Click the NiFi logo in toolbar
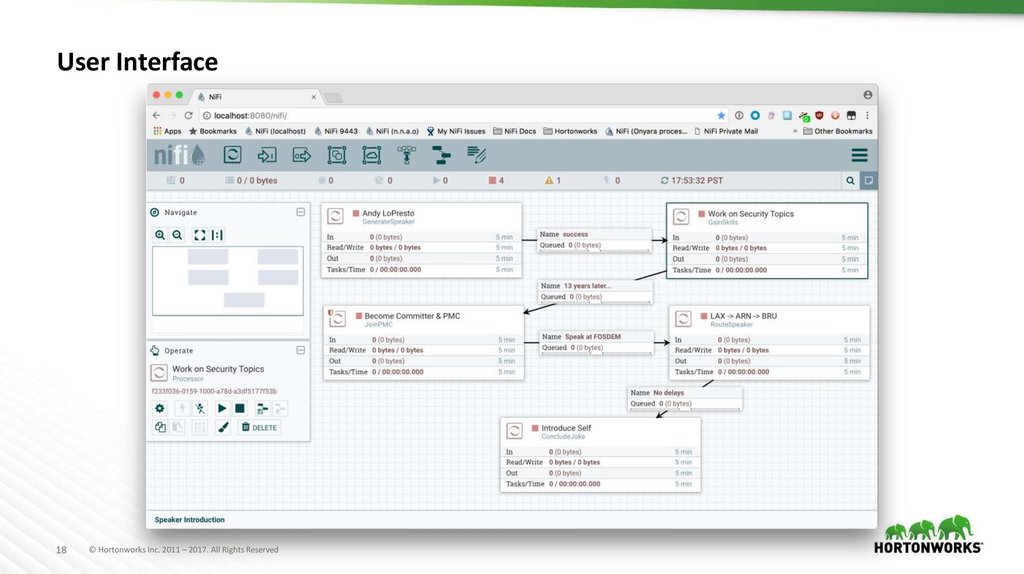 [179, 155]
